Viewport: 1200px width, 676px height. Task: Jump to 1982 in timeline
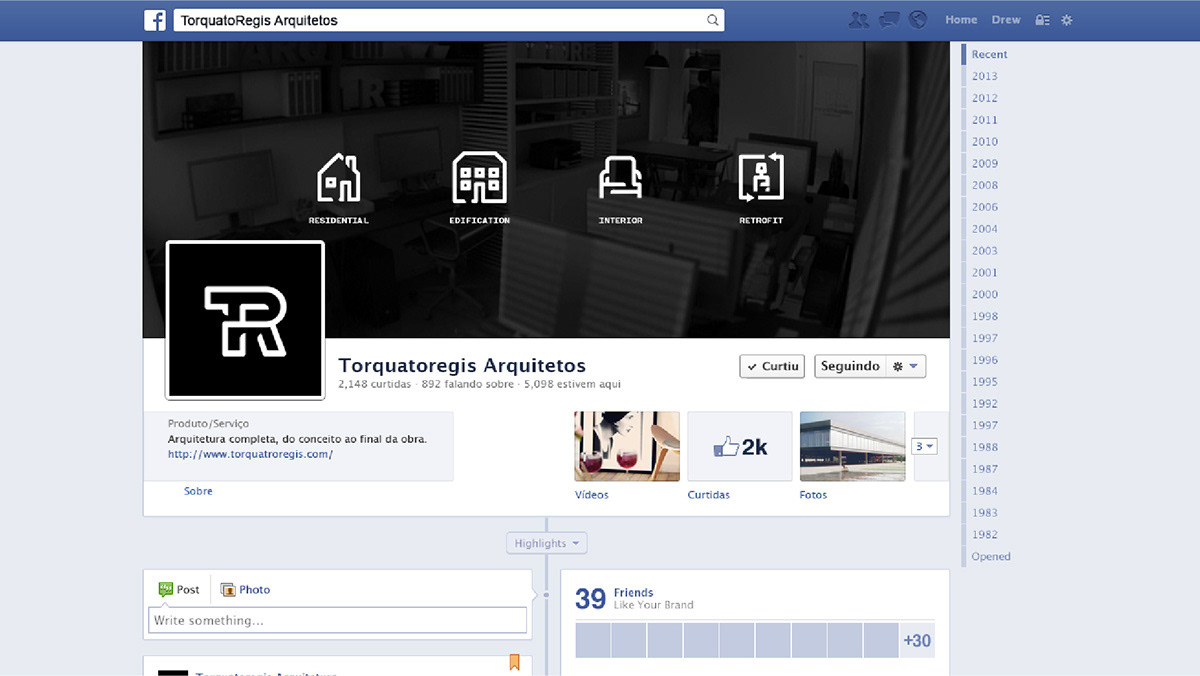pyautogui.click(x=985, y=535)
